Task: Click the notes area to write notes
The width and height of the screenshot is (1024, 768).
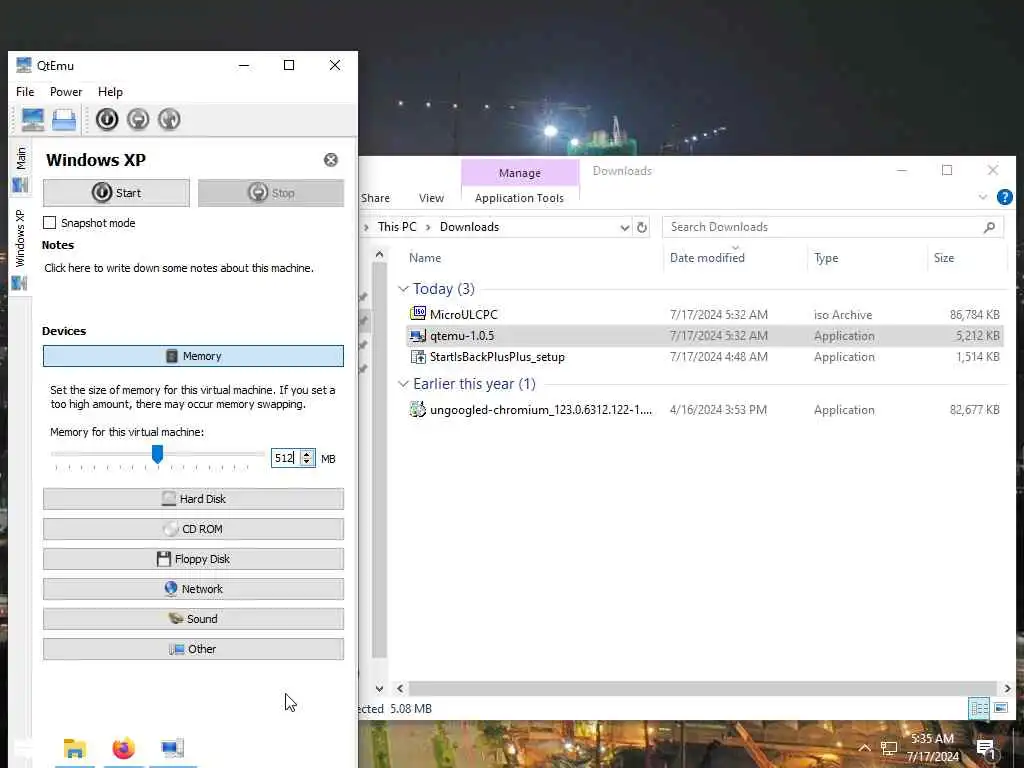Action: [x=179, y=268]
